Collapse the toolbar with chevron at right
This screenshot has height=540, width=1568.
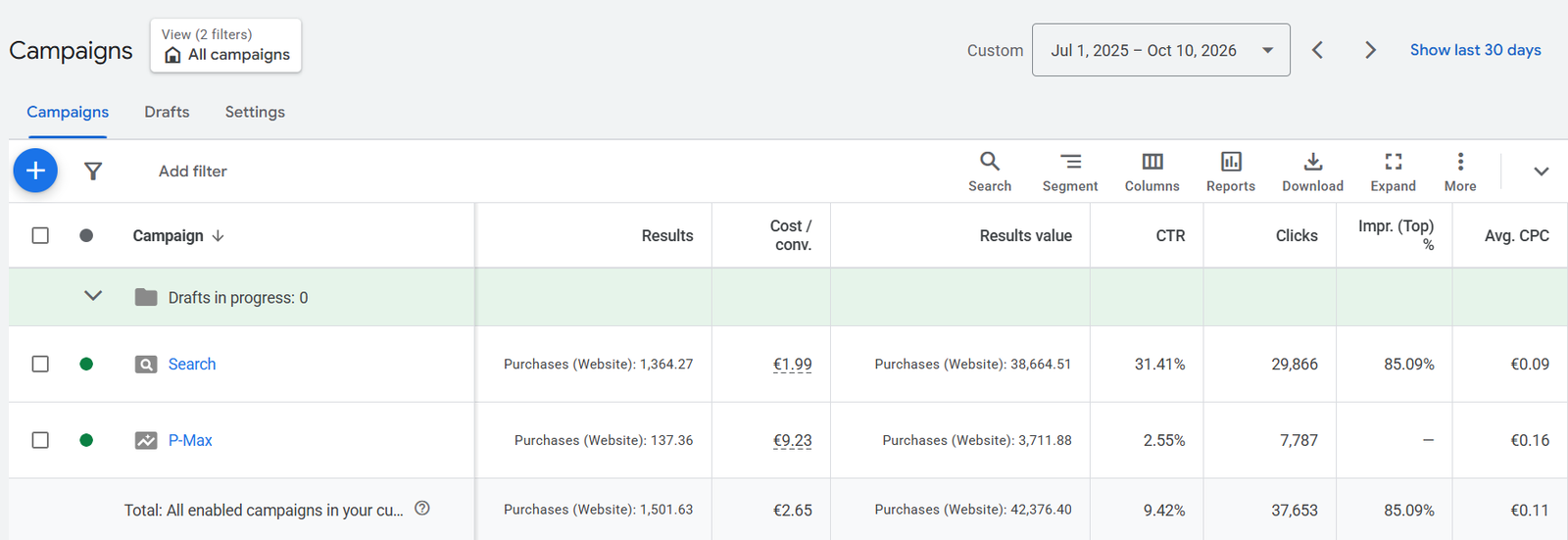[x=1541, y=172]
